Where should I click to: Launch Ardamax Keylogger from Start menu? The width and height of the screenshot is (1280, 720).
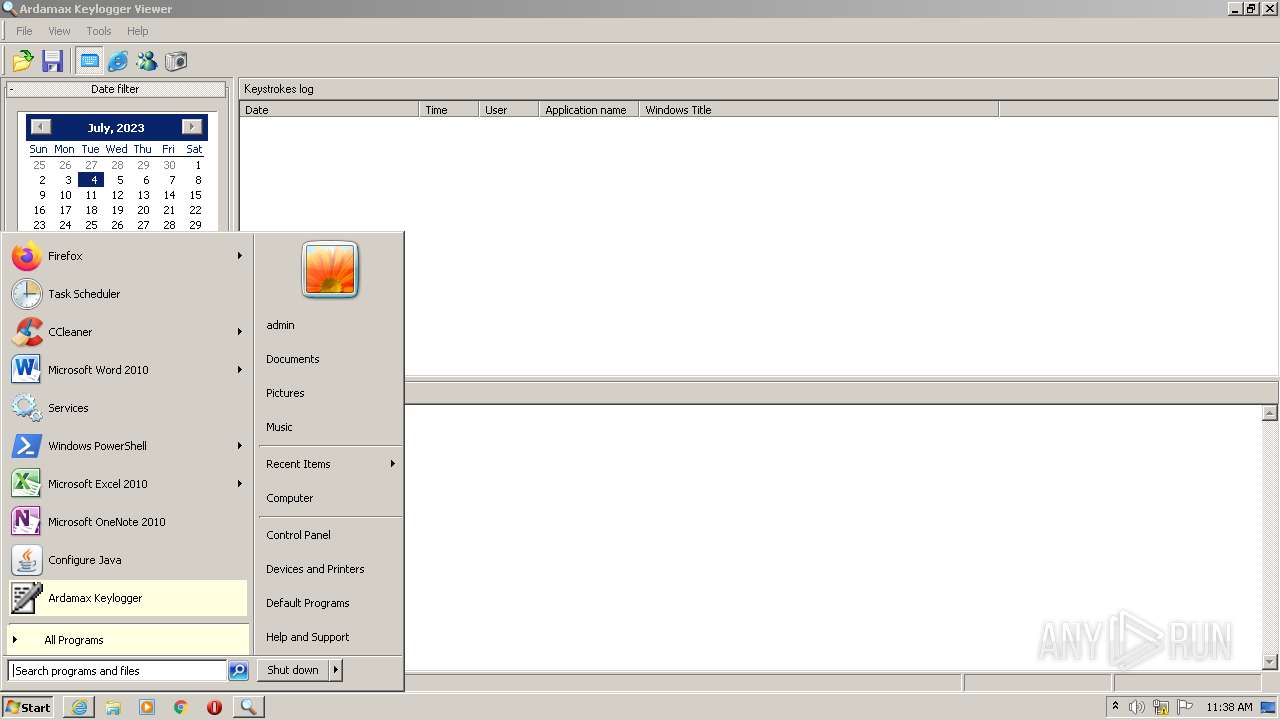[x=128, y=598]
